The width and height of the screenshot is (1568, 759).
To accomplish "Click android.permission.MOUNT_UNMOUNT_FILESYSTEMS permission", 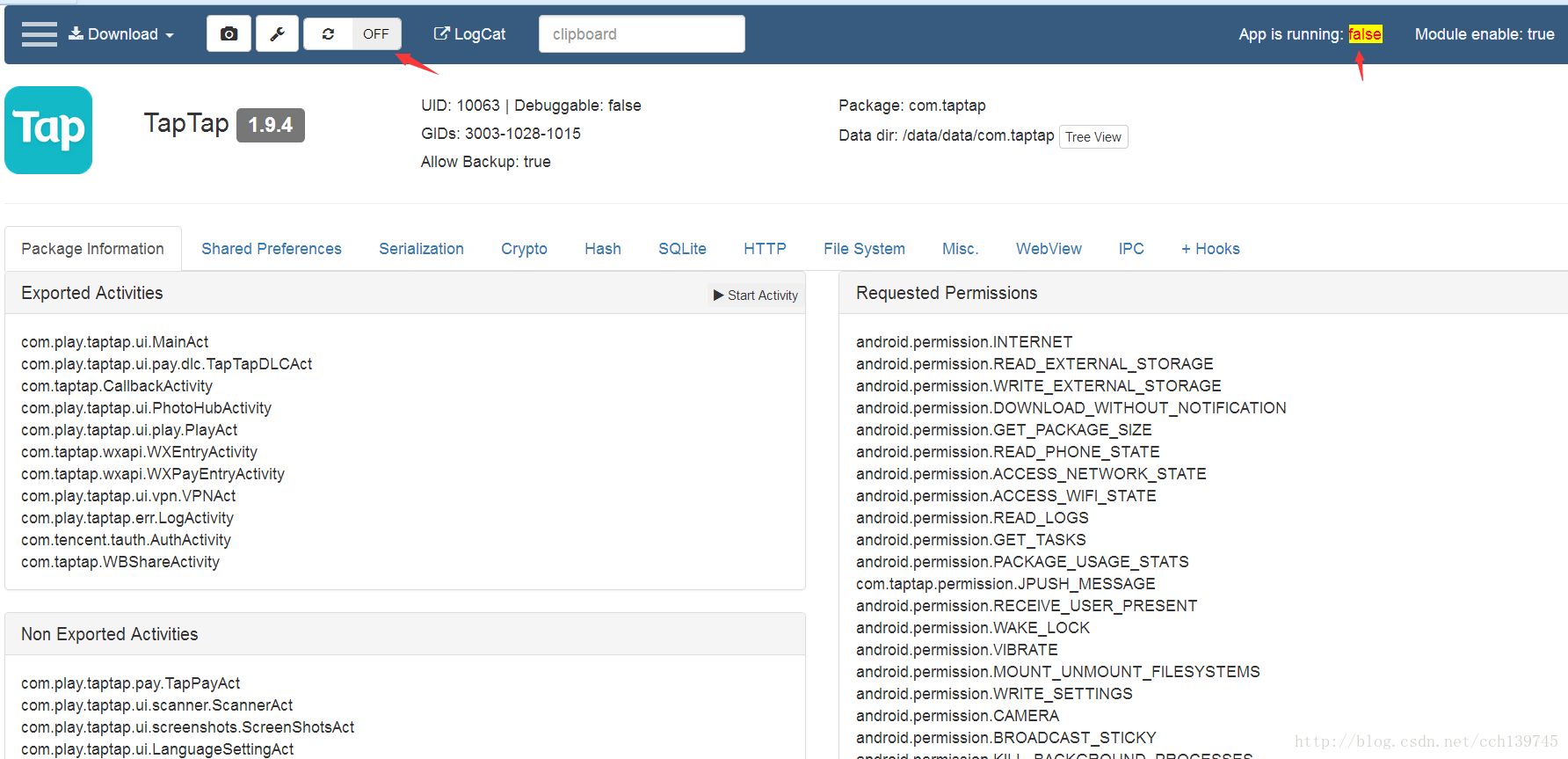I will (x=1058, y=672).
